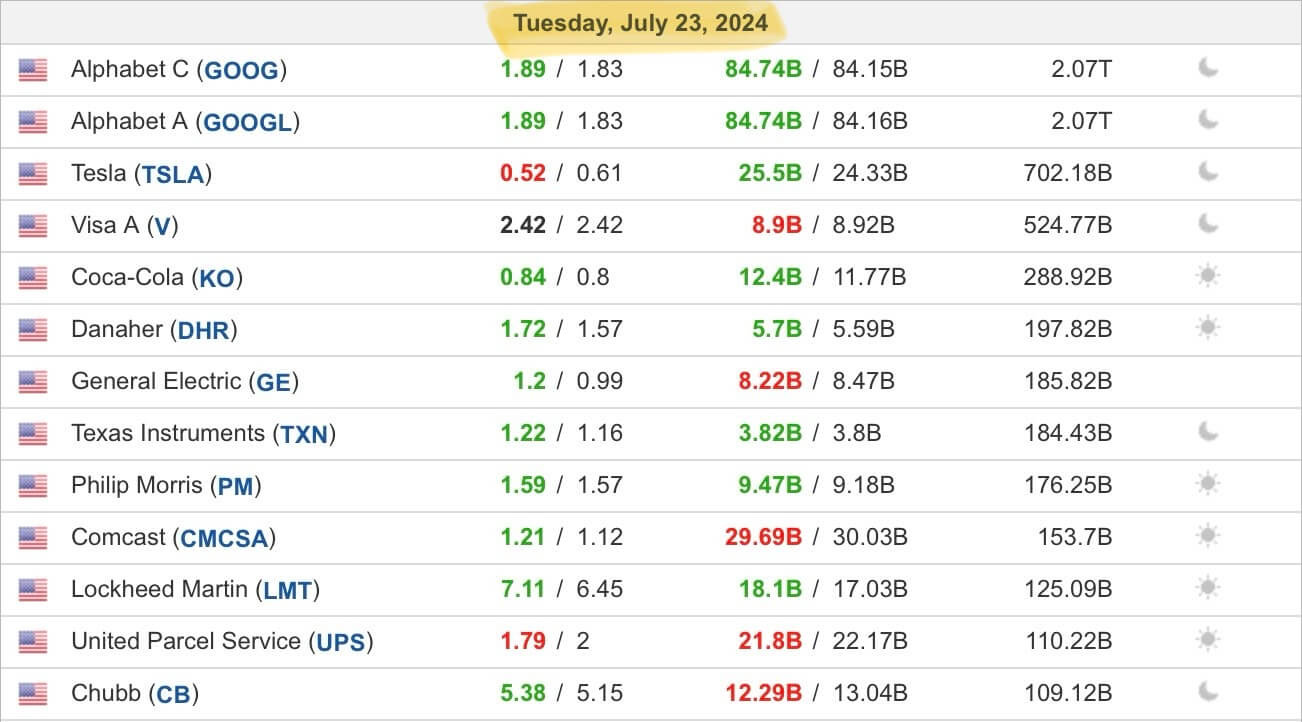The width and height of the screenshot is (1302, 722).
Task: Click Tesla market cap 702.18B
Action: coord(1067,173)
